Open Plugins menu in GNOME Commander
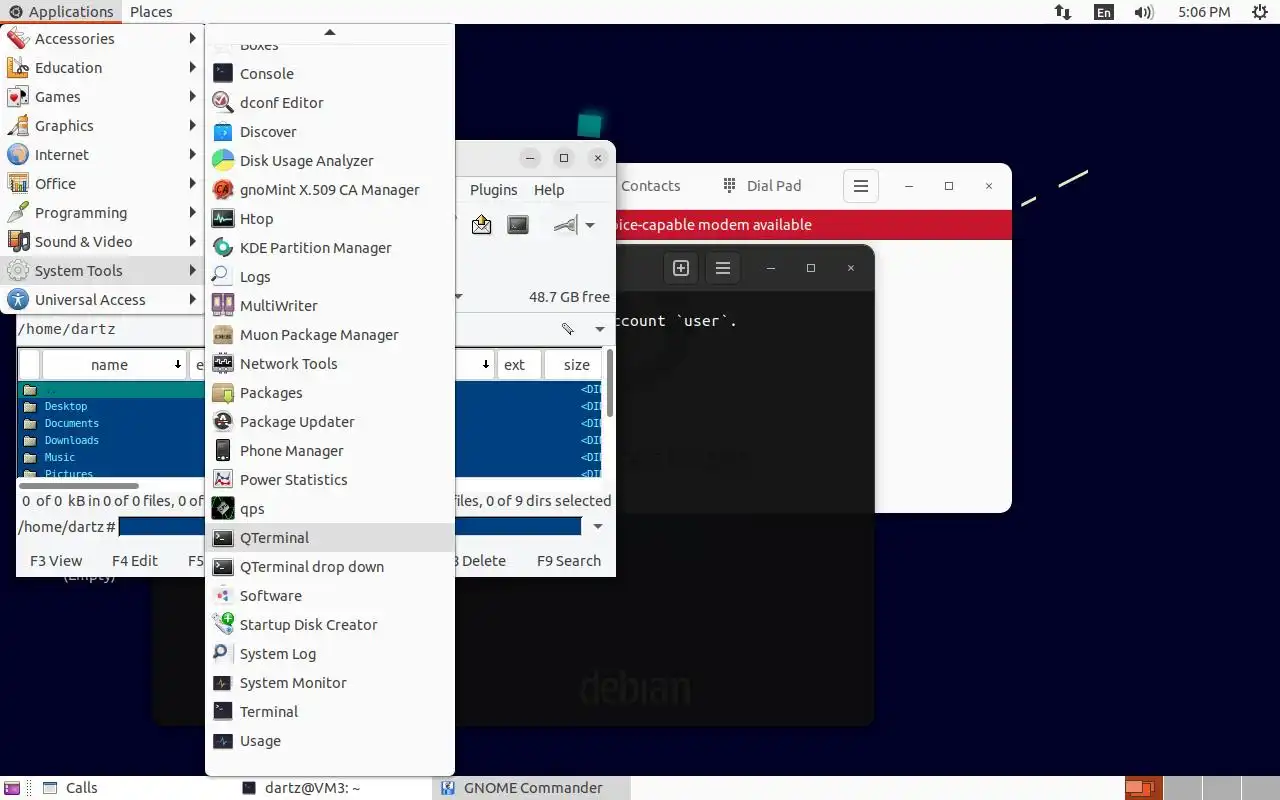This screenshot has width=1280, height=800. pos(493,189)
